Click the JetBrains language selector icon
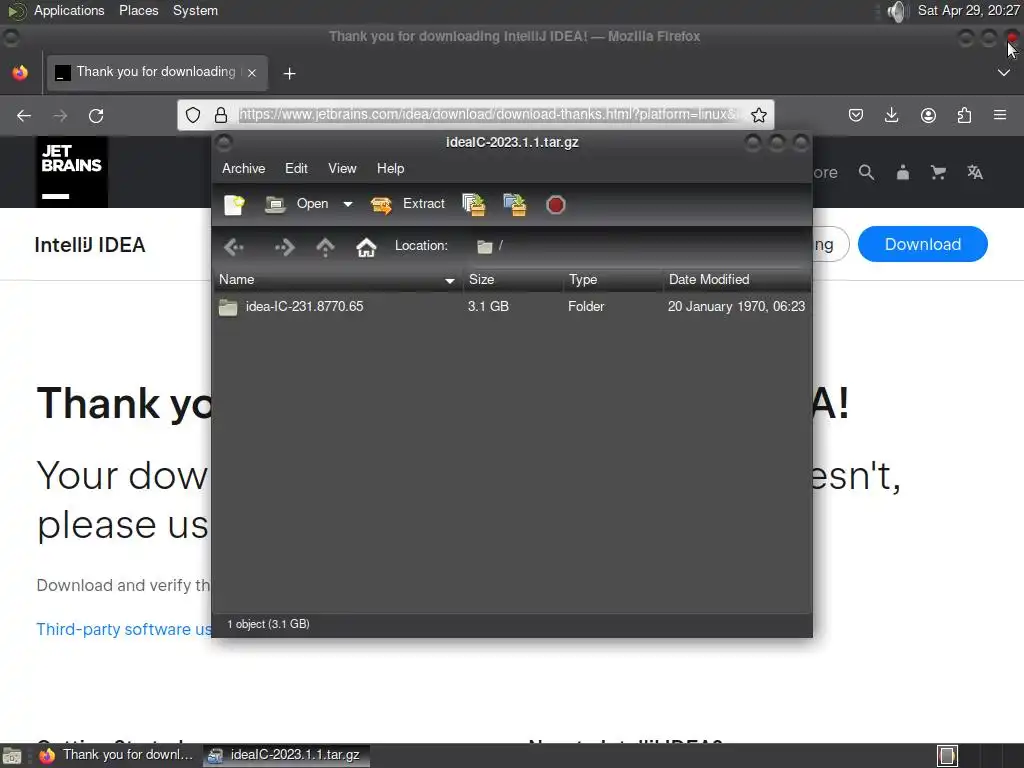The height and width of the screenshot is (768, 1024). tap(975, 172)
